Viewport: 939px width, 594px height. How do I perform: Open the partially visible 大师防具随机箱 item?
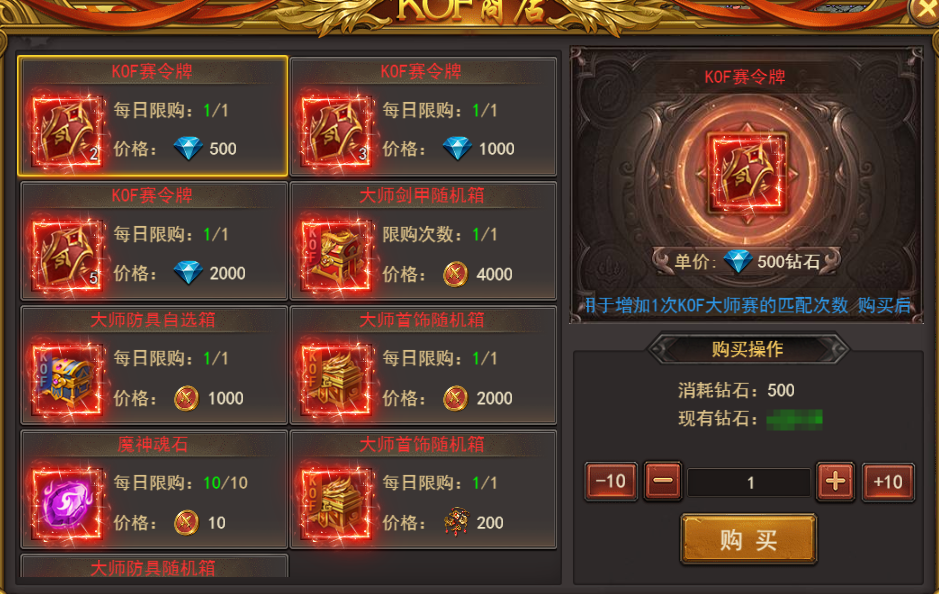[x=154, y=566]
